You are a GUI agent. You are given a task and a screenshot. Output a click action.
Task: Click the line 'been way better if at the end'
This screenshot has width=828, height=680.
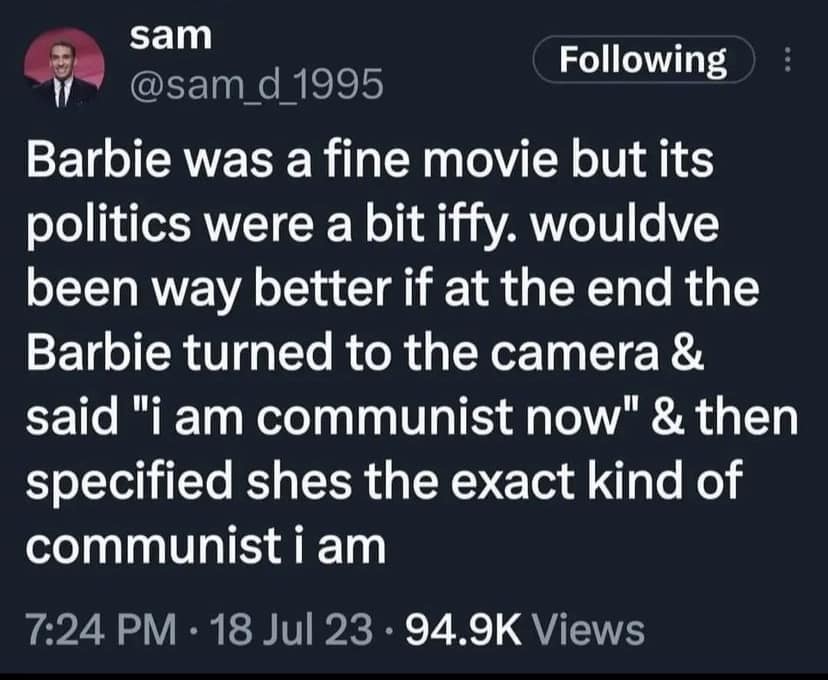392,290
